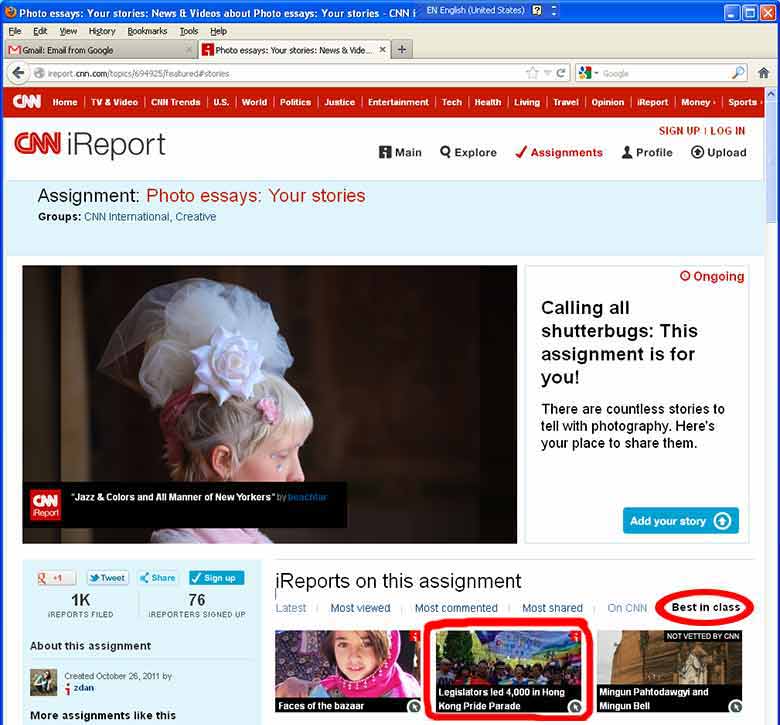Click Health in CNN navigation bar
Image resolution: width=780 pixels, height=725 pixels.
coord(488,102)
